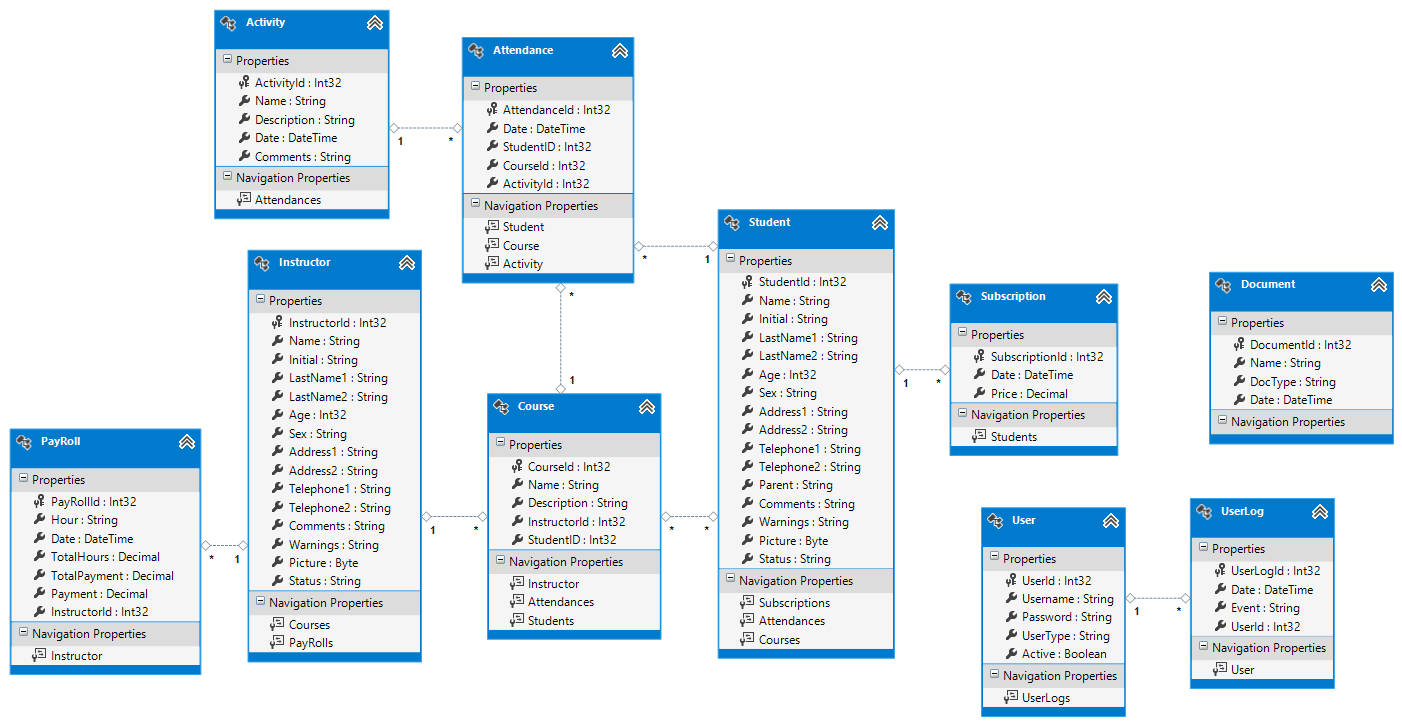Collapse the Subscription entity box
1402x725 pixels.
(x=1103, y=297)
